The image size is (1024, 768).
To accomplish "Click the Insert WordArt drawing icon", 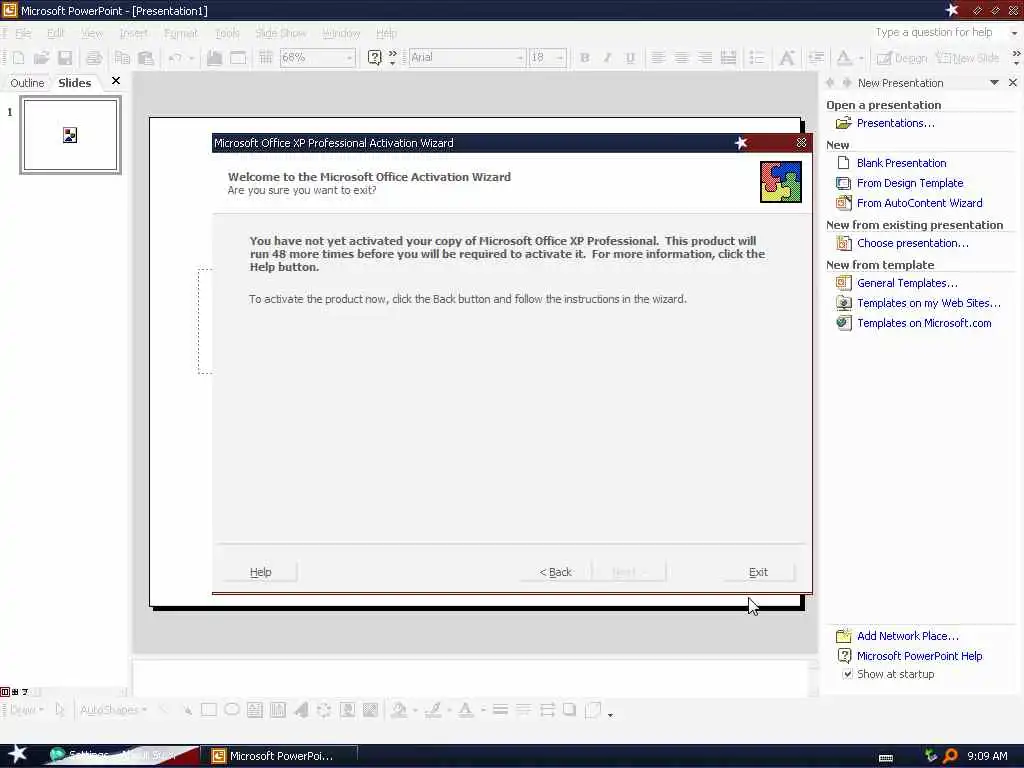I will pos(301,709).
